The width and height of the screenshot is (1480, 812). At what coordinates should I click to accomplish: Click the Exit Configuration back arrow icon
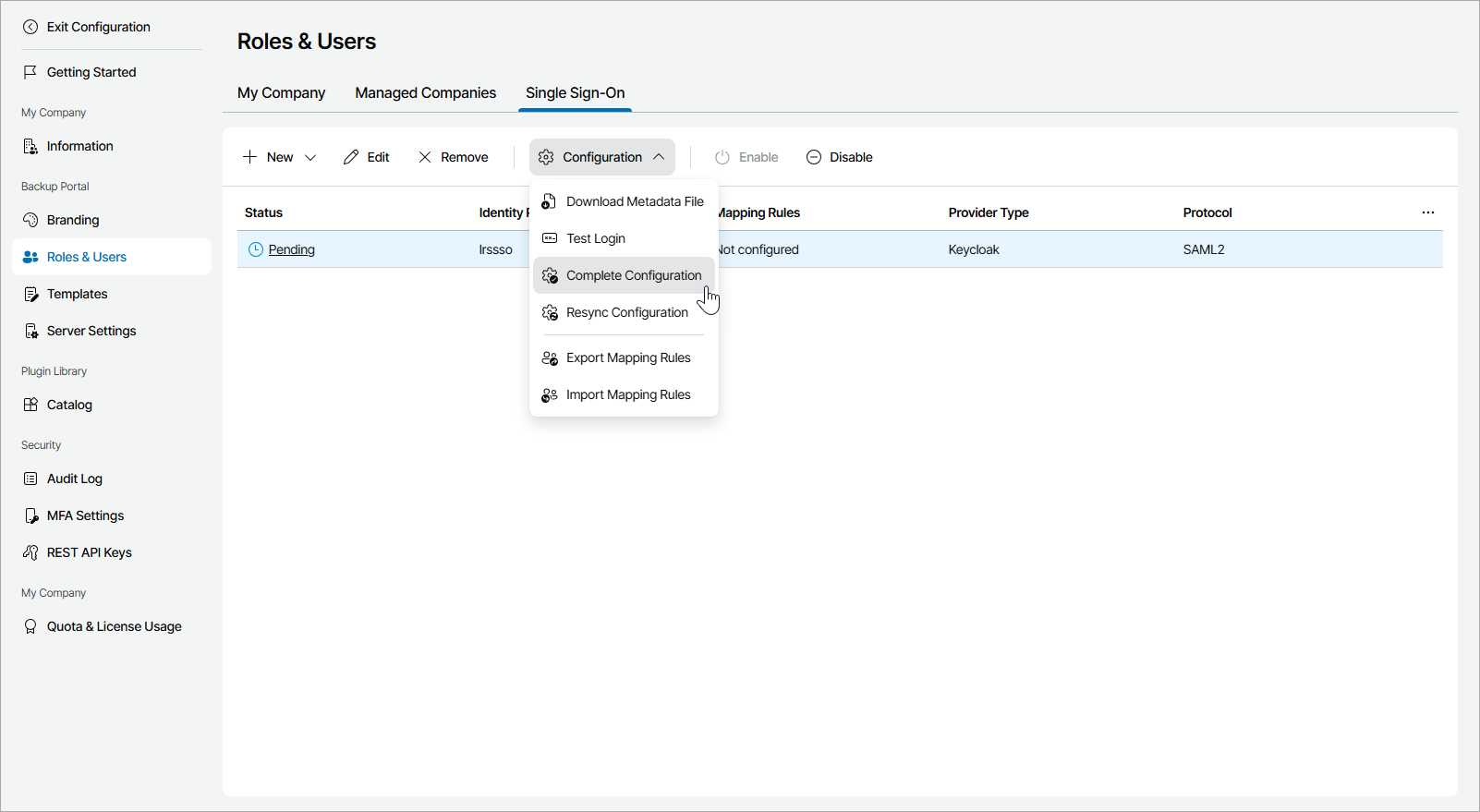coord(30,27)
